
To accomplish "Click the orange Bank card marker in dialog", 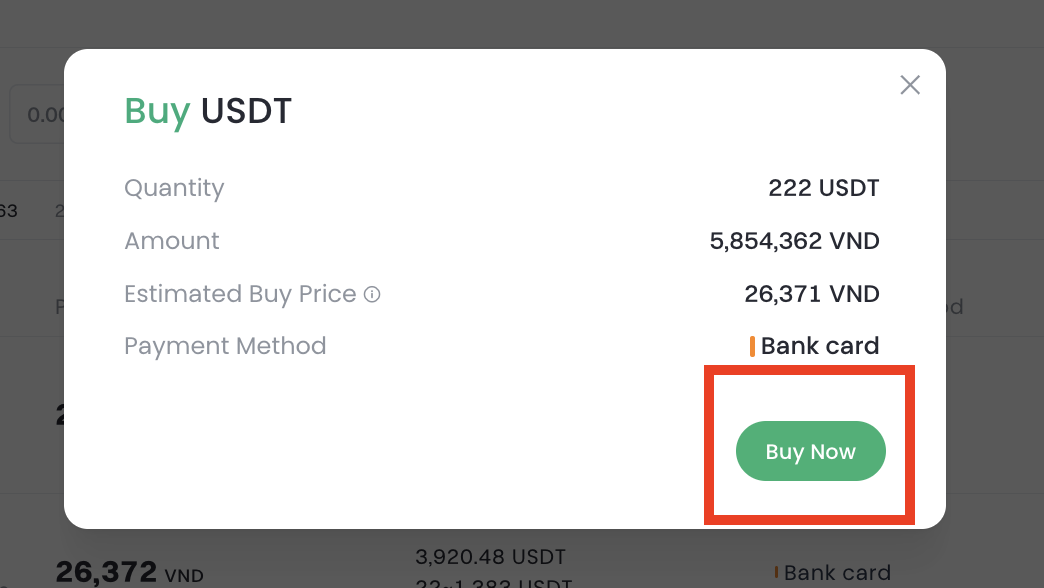I will [x=752, y=347].
